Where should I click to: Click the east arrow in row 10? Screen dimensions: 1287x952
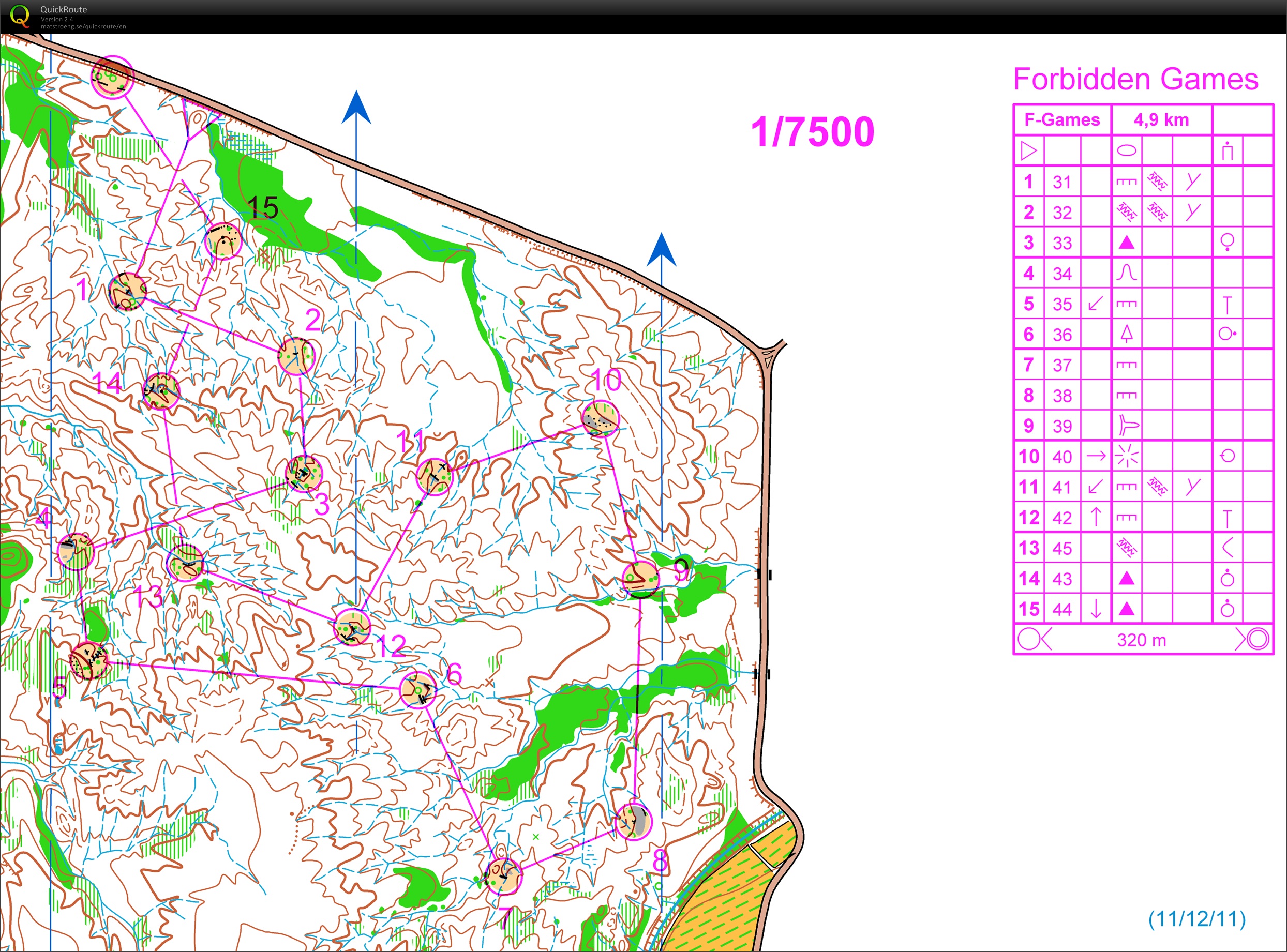point(1096,456)
